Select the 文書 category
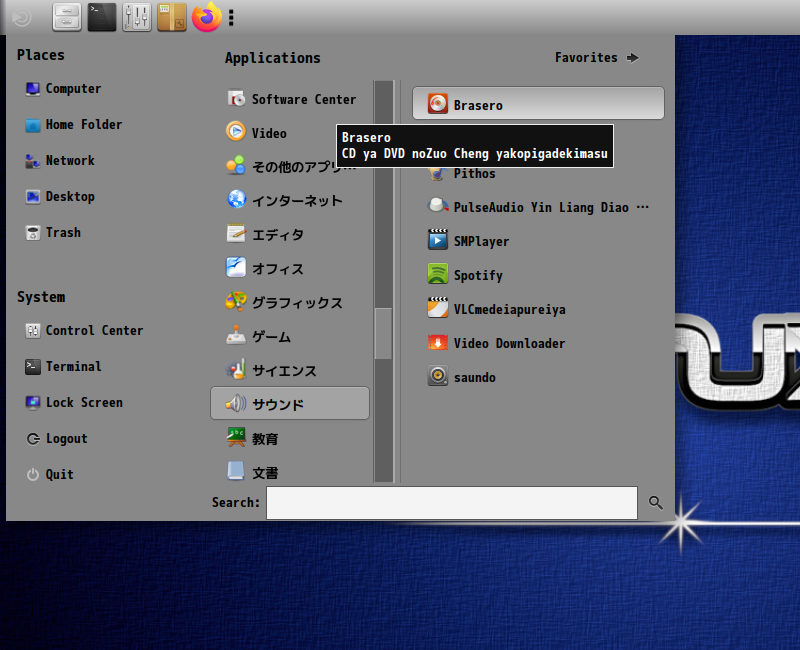 [x=290, y=472]
